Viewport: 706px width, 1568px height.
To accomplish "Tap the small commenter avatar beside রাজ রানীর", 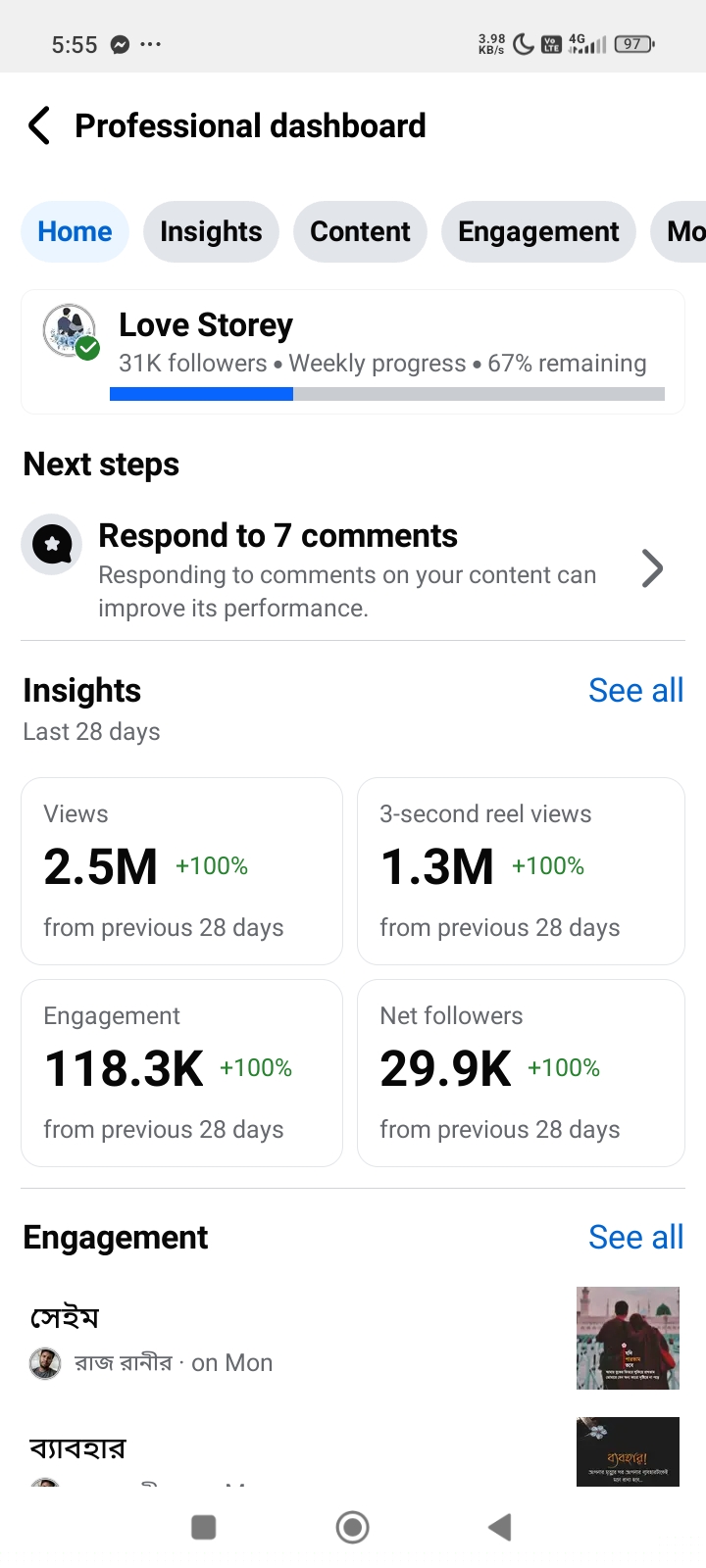I will [45, 1363].
